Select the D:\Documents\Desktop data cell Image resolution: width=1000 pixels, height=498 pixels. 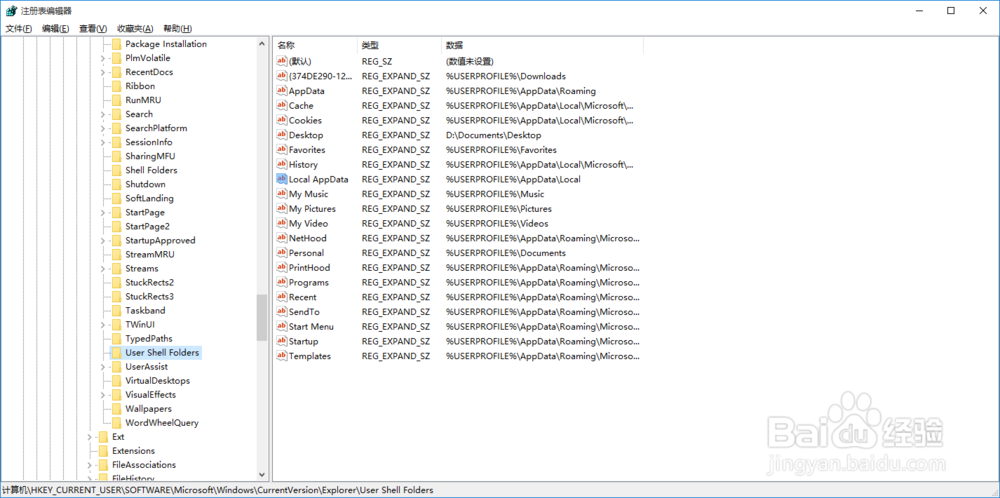(494, 135)
